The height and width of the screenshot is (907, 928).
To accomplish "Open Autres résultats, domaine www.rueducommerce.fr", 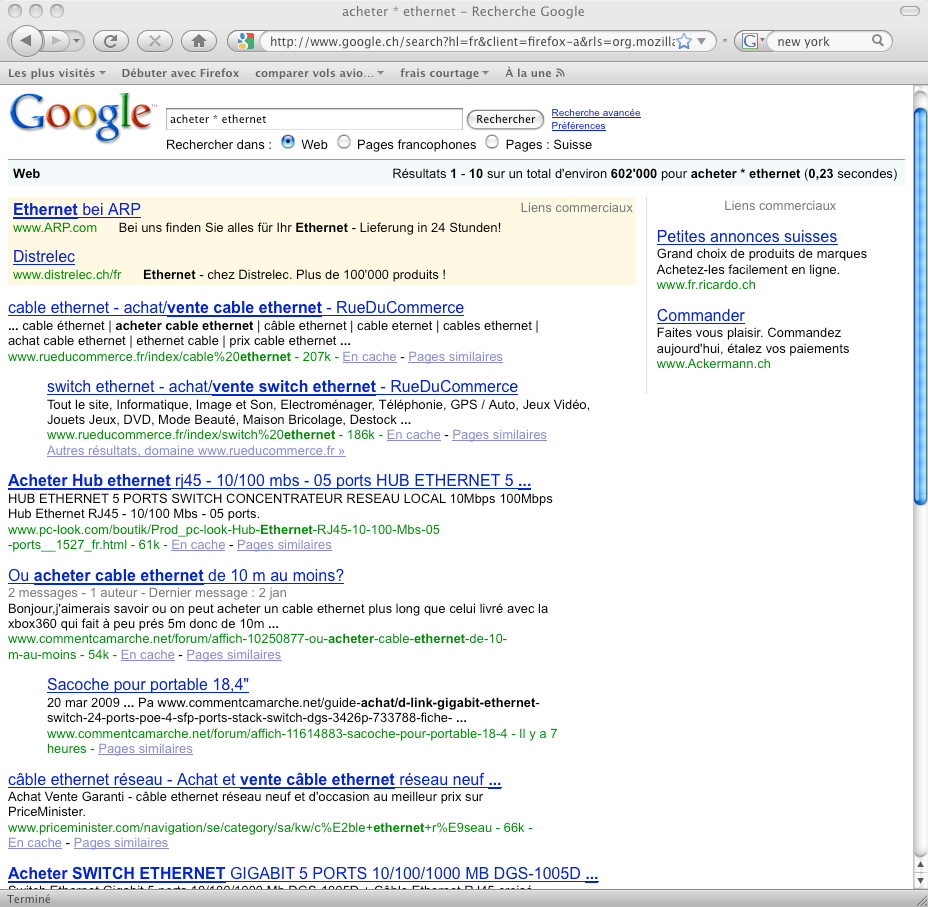I will (x=196, y=451).
